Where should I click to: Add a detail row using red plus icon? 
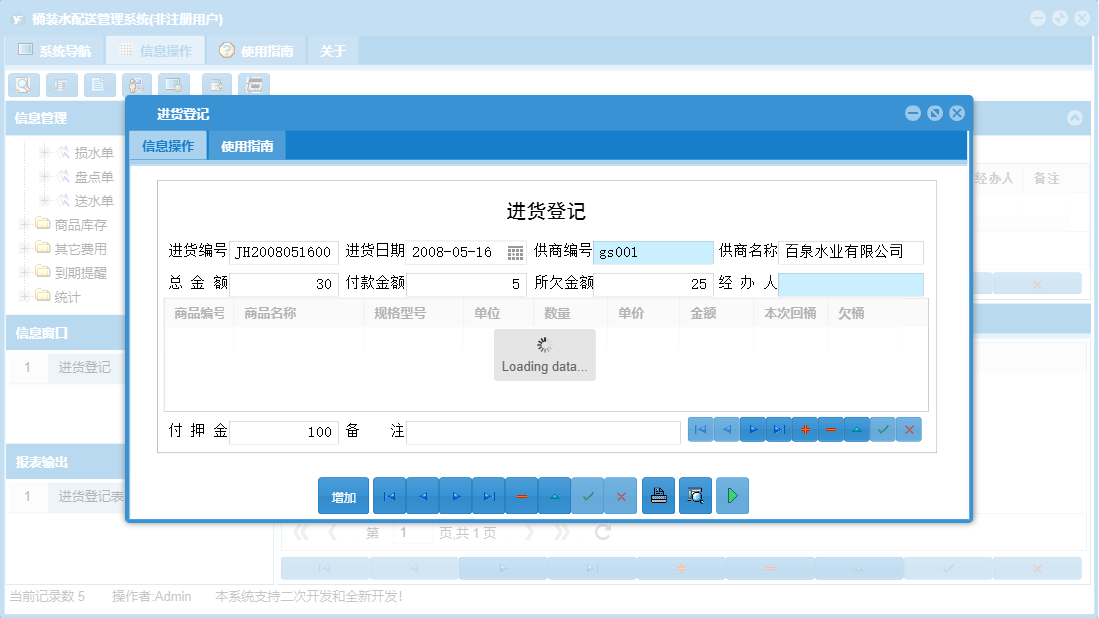pyautogui.click(x=804, y=429)
